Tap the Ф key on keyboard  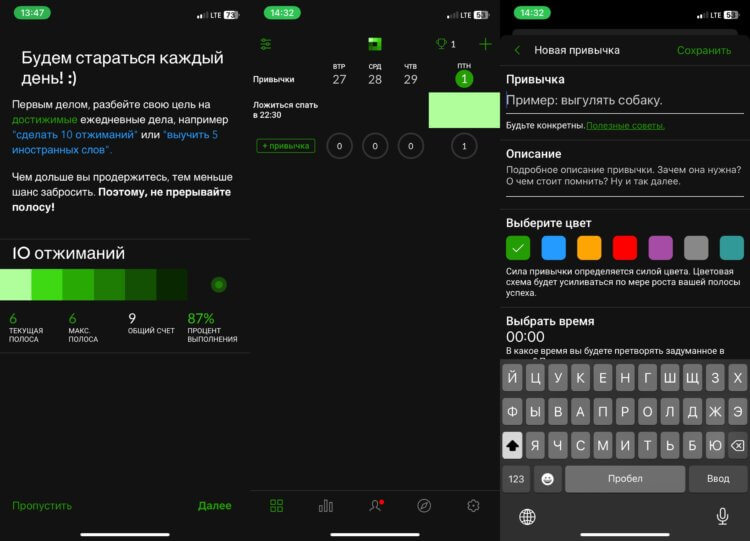pyautogui.click(x=512, y=411)
